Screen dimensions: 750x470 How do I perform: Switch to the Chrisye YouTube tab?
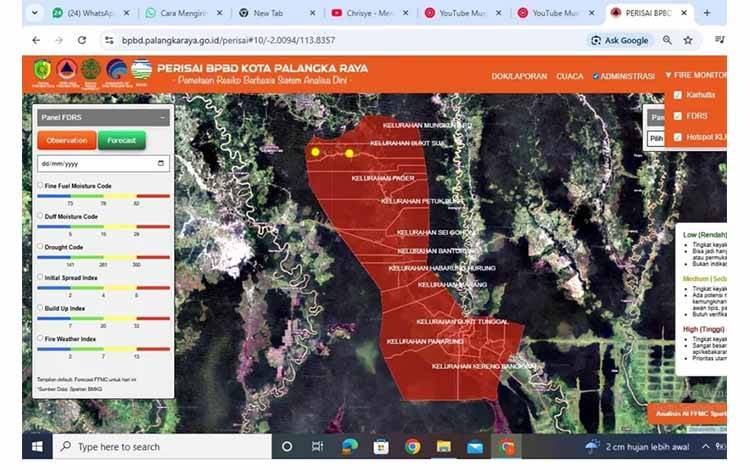tap(370, 13)
